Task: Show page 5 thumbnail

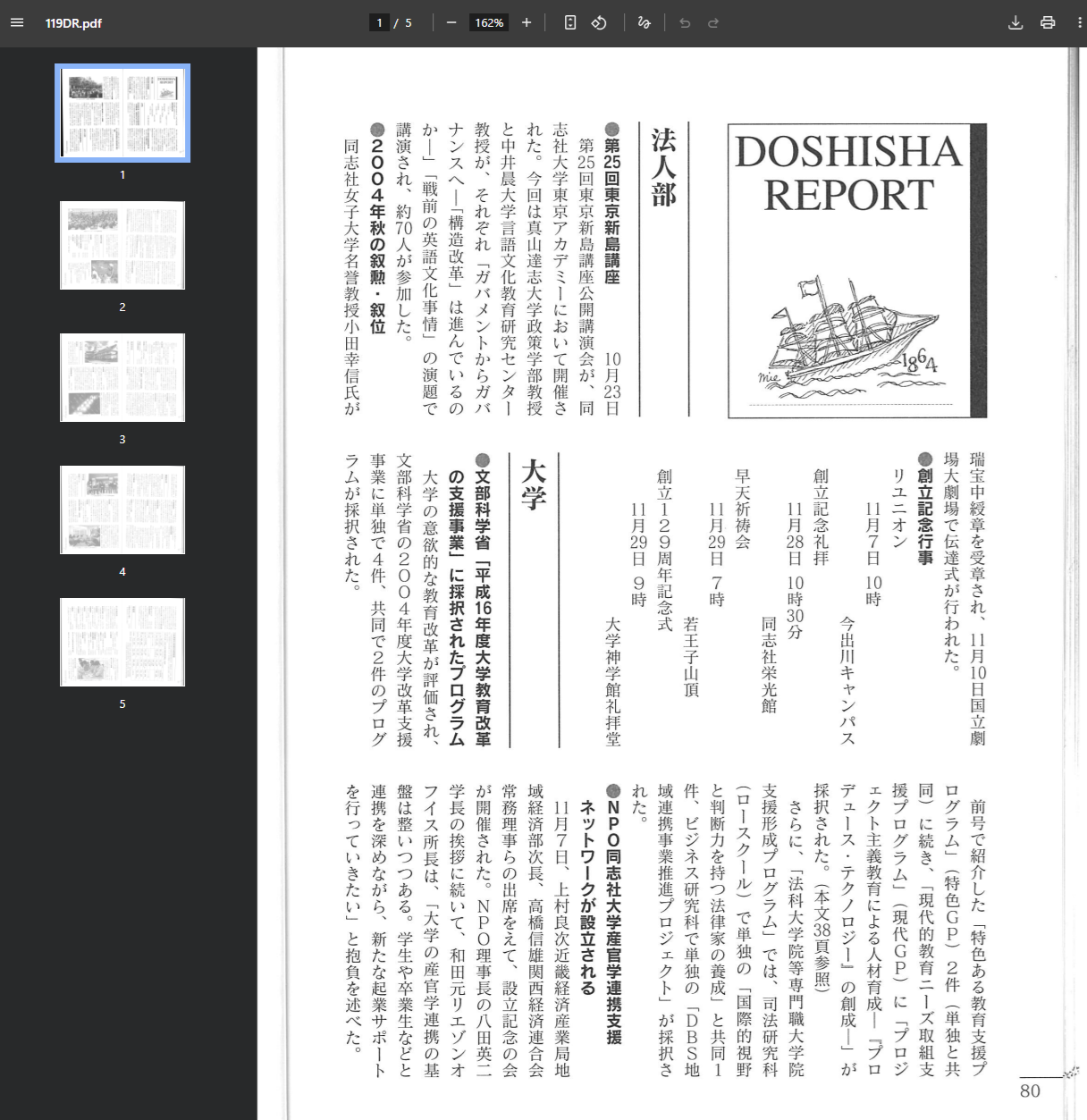Action: tap(122, 642)
